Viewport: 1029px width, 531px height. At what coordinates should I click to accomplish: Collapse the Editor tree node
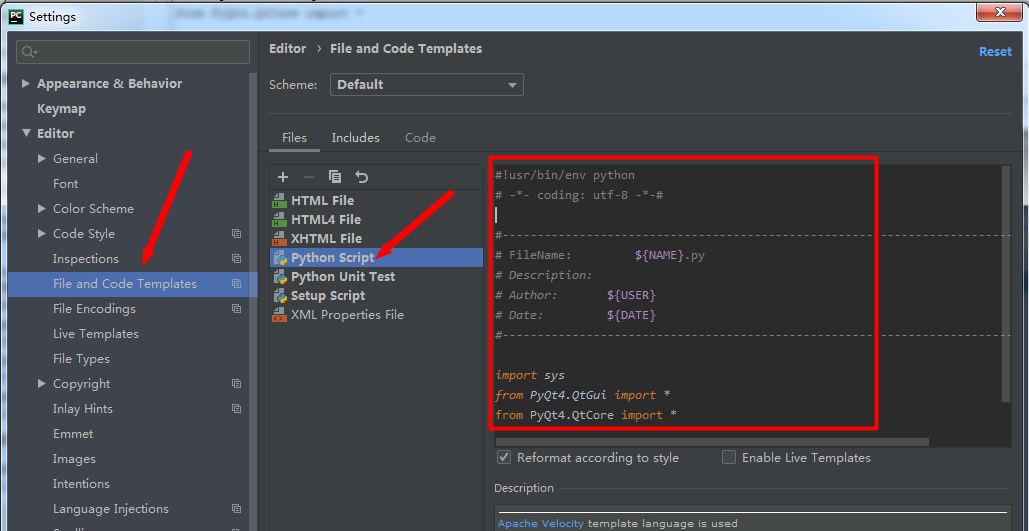point(26,134)
